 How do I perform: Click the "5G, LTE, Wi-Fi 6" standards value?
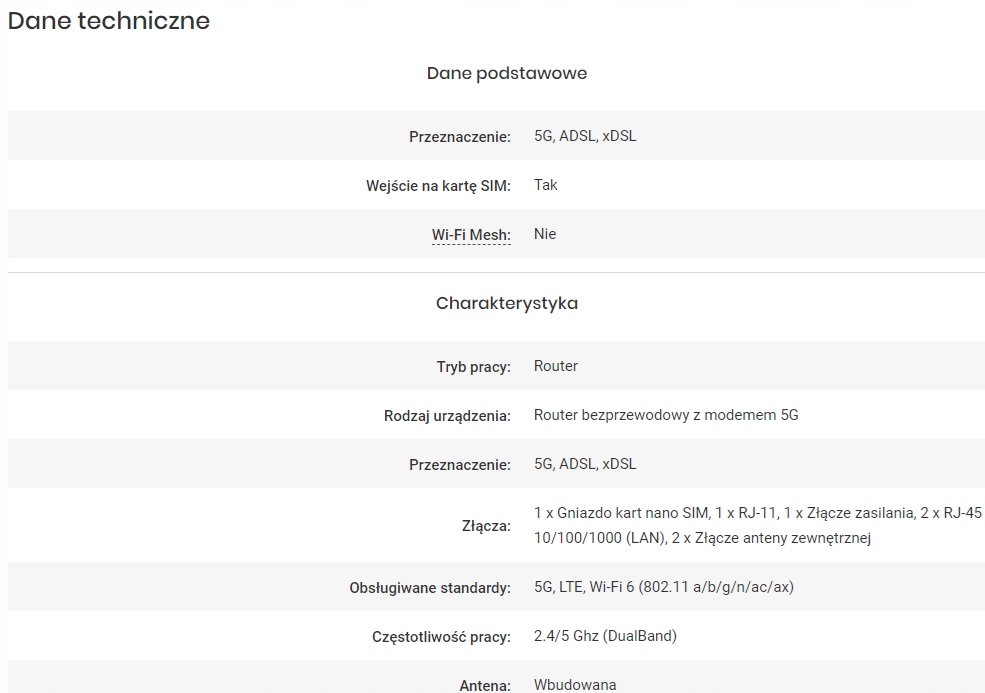point(663,587)
